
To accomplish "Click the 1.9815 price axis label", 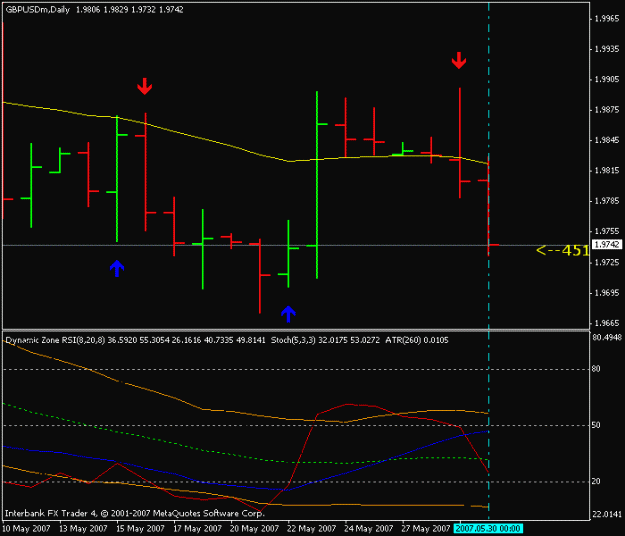I will pyautogui.click(x=607, y=170).
